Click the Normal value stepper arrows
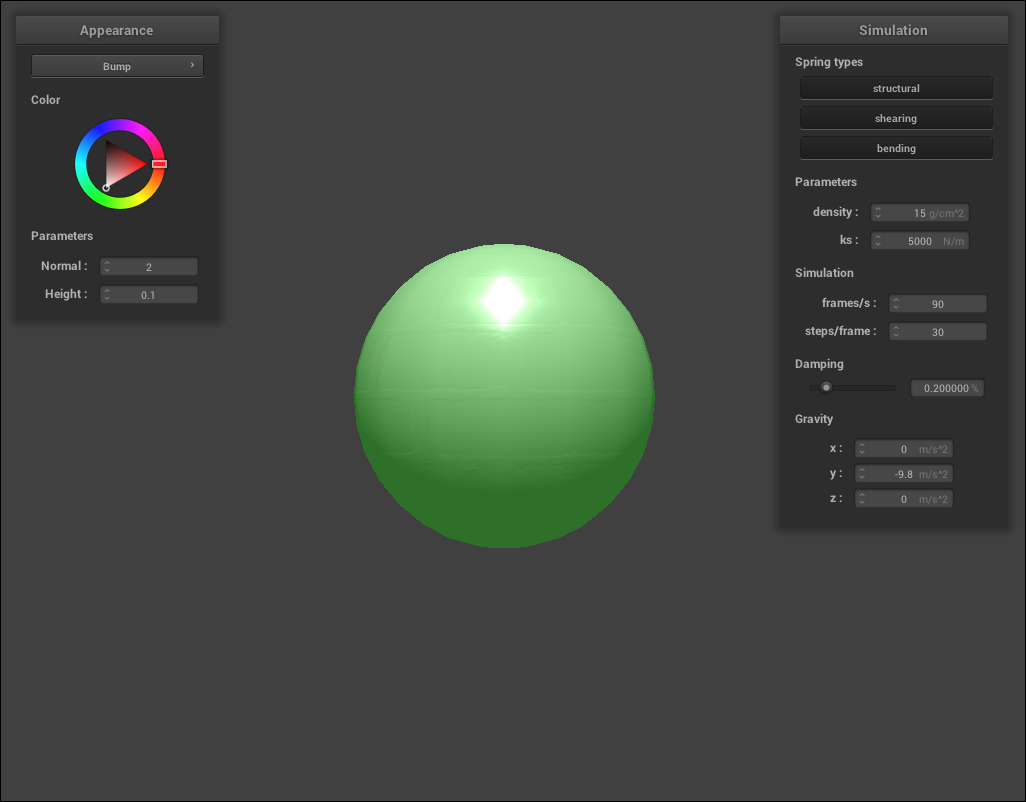Screen dimensions: 1026x802 point(107,267)
